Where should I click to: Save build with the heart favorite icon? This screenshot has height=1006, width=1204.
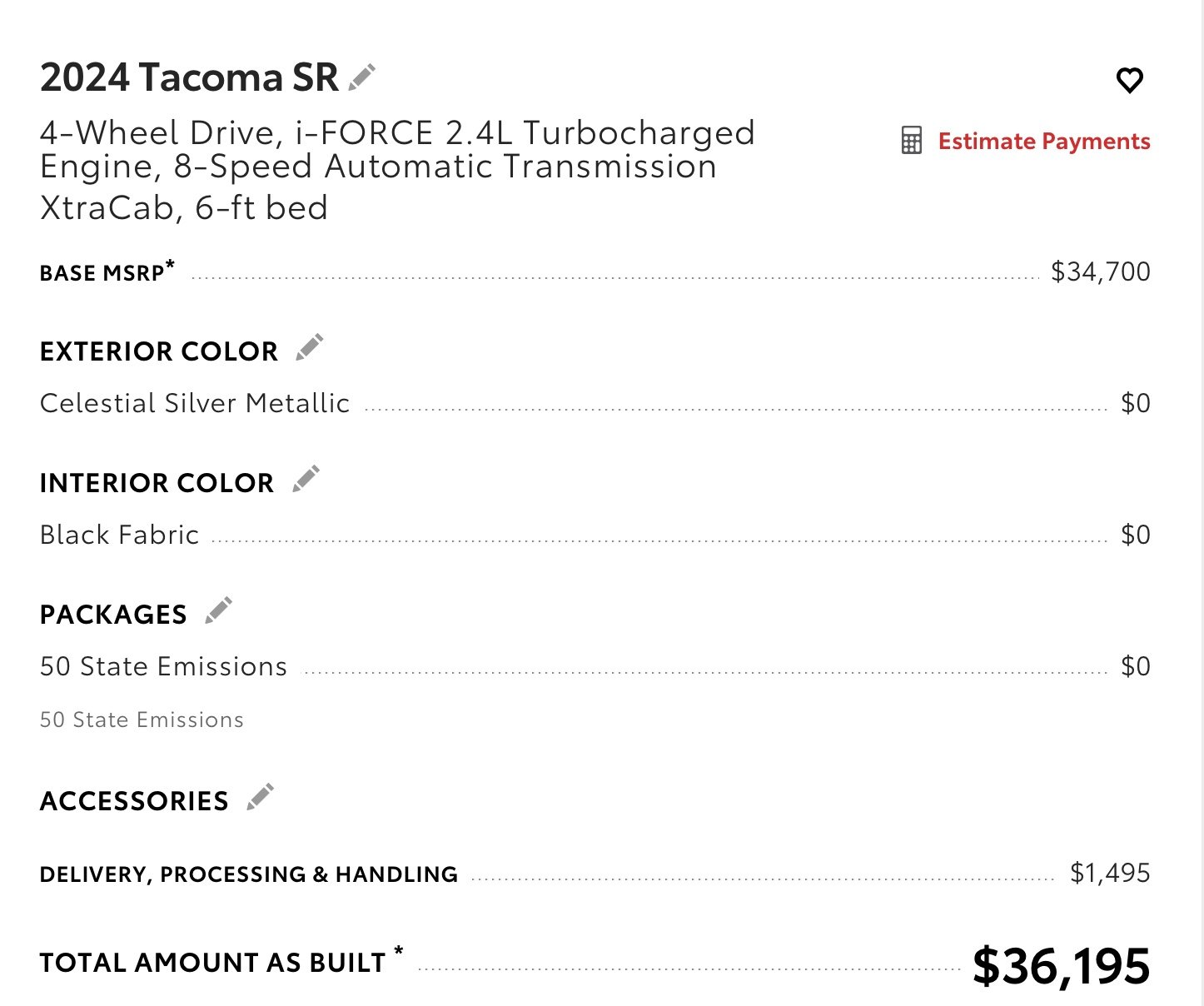pos(1130,81)
